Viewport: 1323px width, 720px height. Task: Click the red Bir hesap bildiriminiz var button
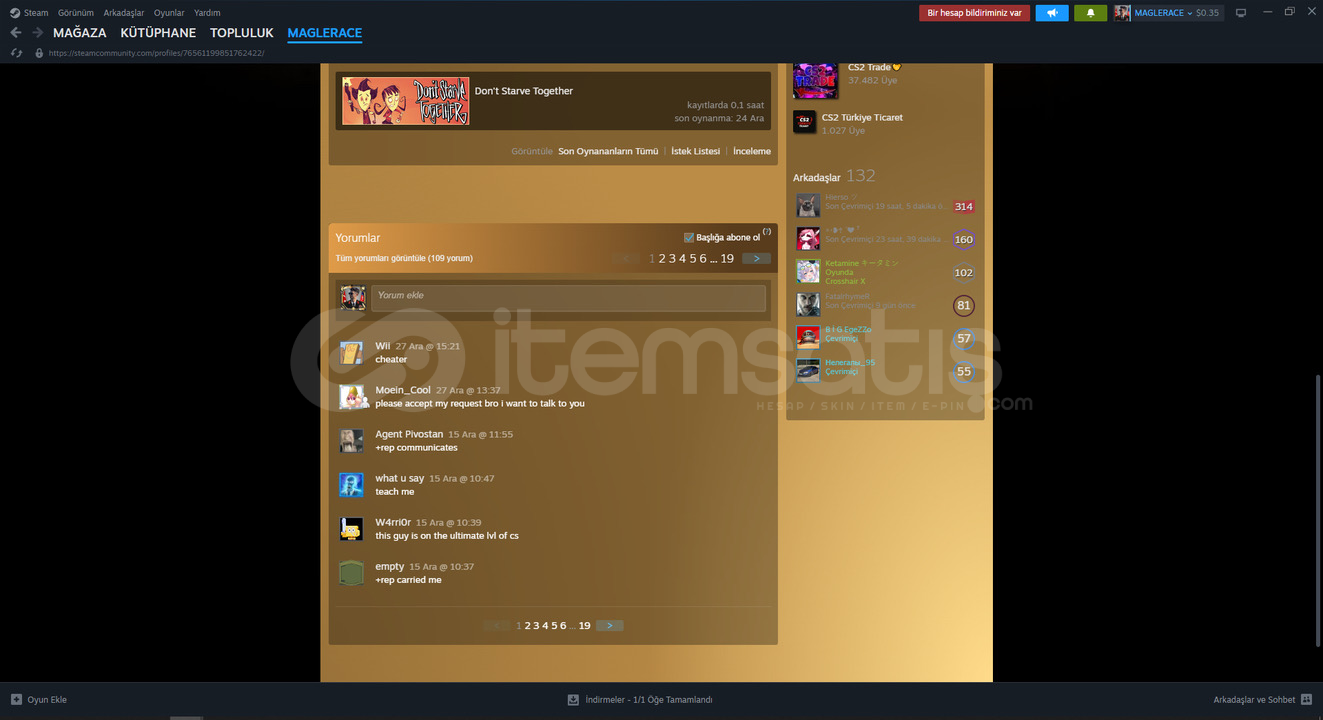pyautogui.click(x=975, y=13)
